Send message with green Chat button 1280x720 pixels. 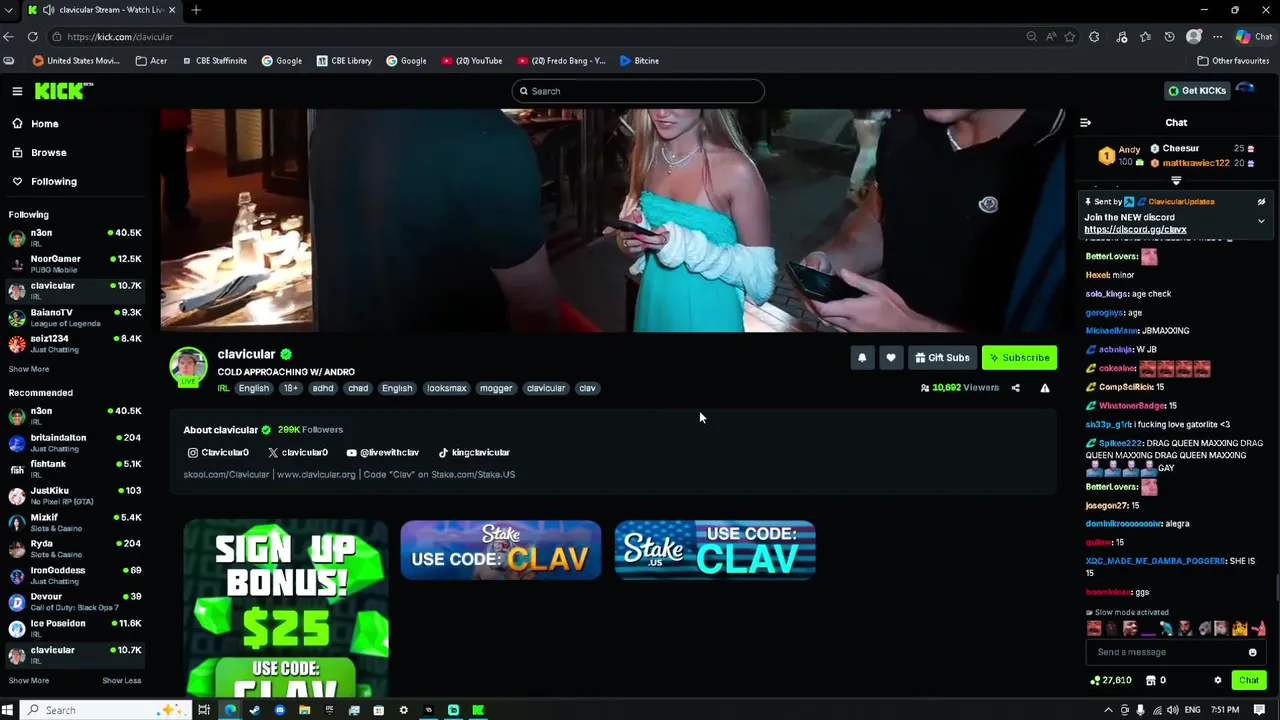[1249, 680]
